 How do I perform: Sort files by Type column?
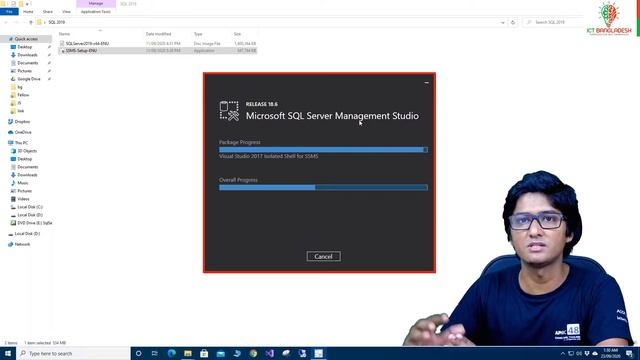point(198,34)
